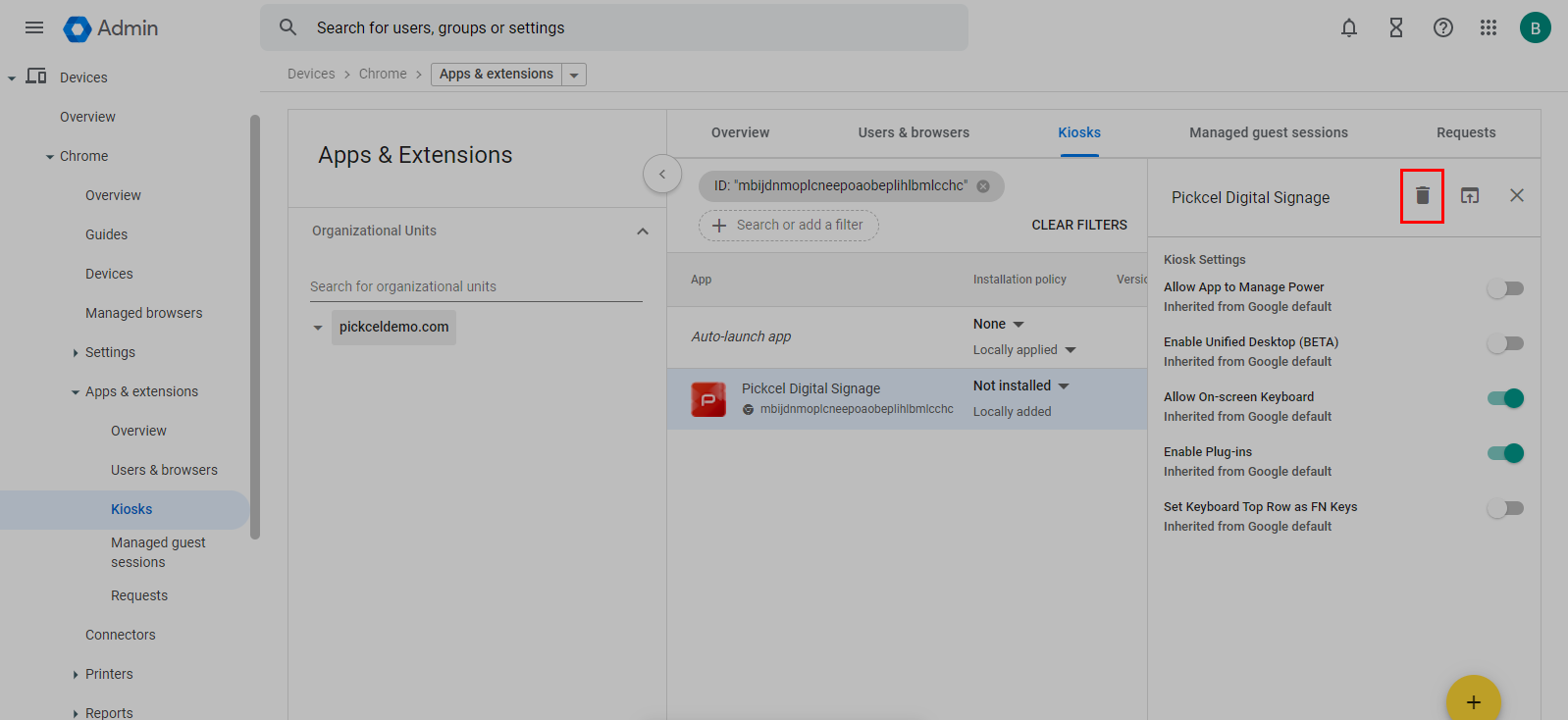1568x720 pixels.
Task: Open Managed browsers in sidebar
Action: coord(143,313)
